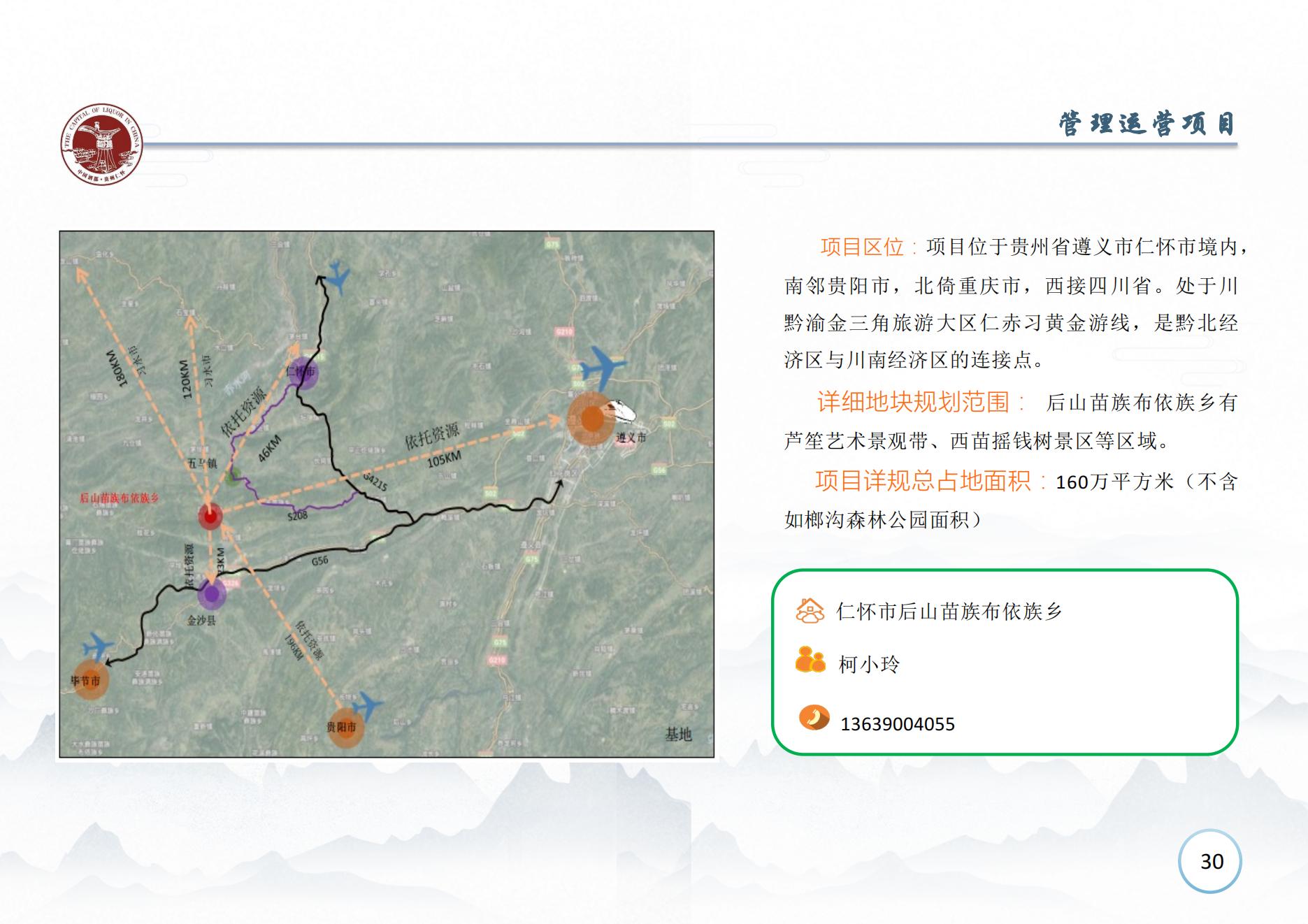The image size is (1308, 924).
Task: Click the 详细地块规划范围 heading
Action: coord(913,402)
